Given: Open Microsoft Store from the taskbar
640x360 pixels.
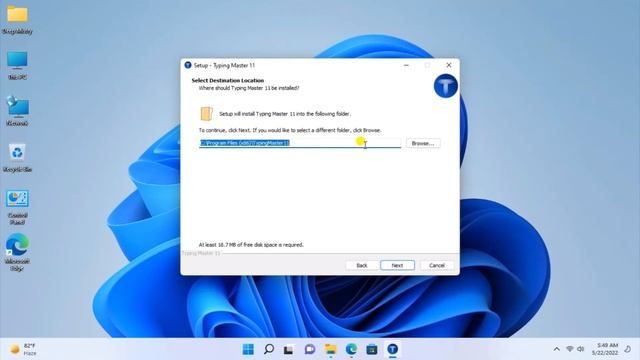Looking at the screenshot, I should click(372, 349).
